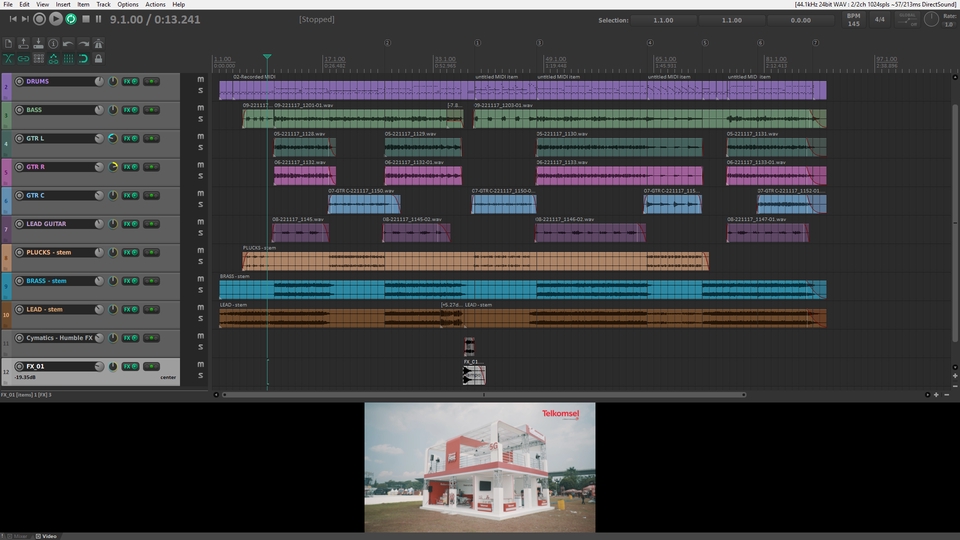Toggle the Ripple Editing icon
Viewport: 960px width, 540px height.
coord(38,59)
